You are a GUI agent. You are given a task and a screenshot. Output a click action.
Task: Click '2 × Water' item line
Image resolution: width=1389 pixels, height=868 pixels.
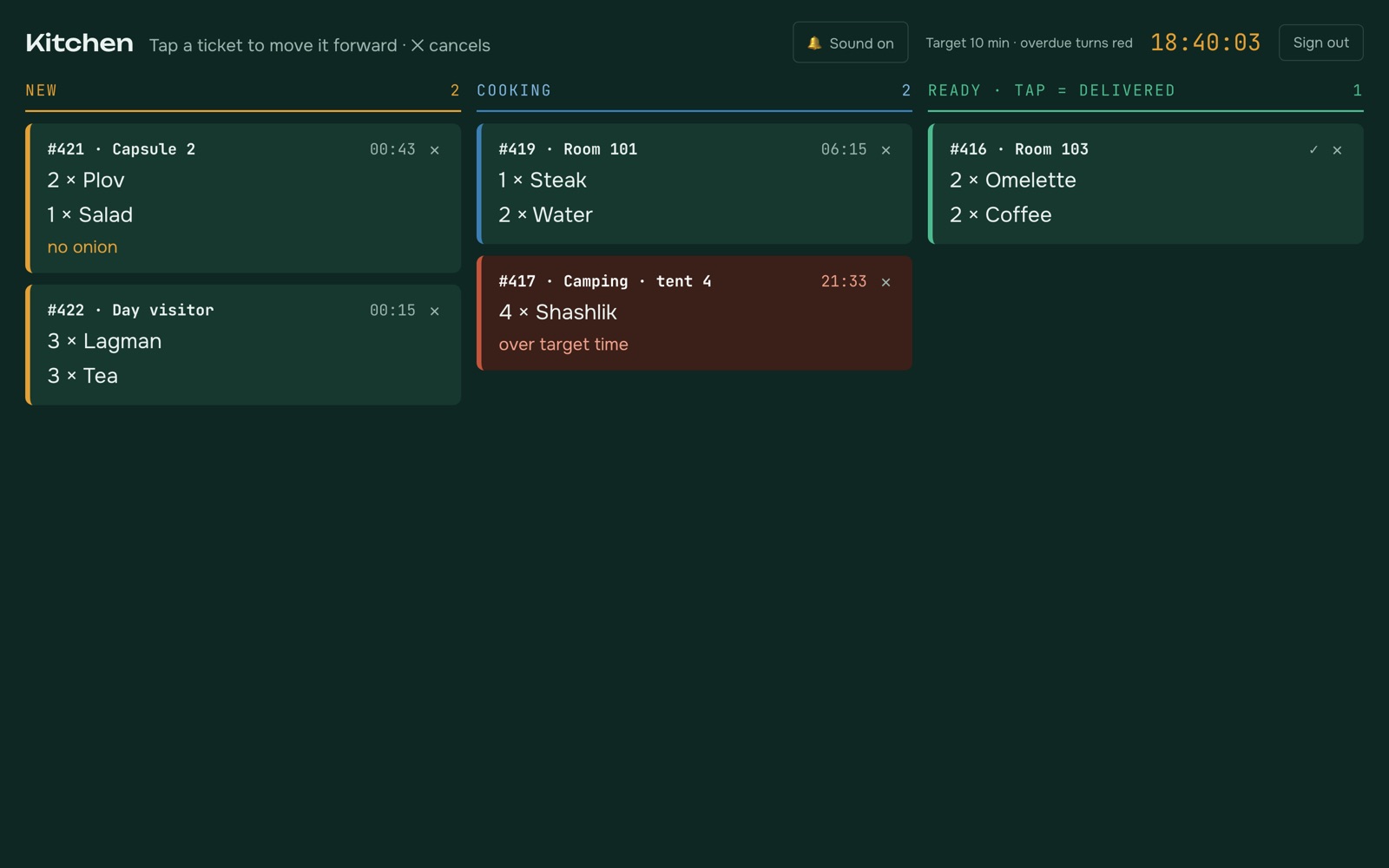point(545,215)
